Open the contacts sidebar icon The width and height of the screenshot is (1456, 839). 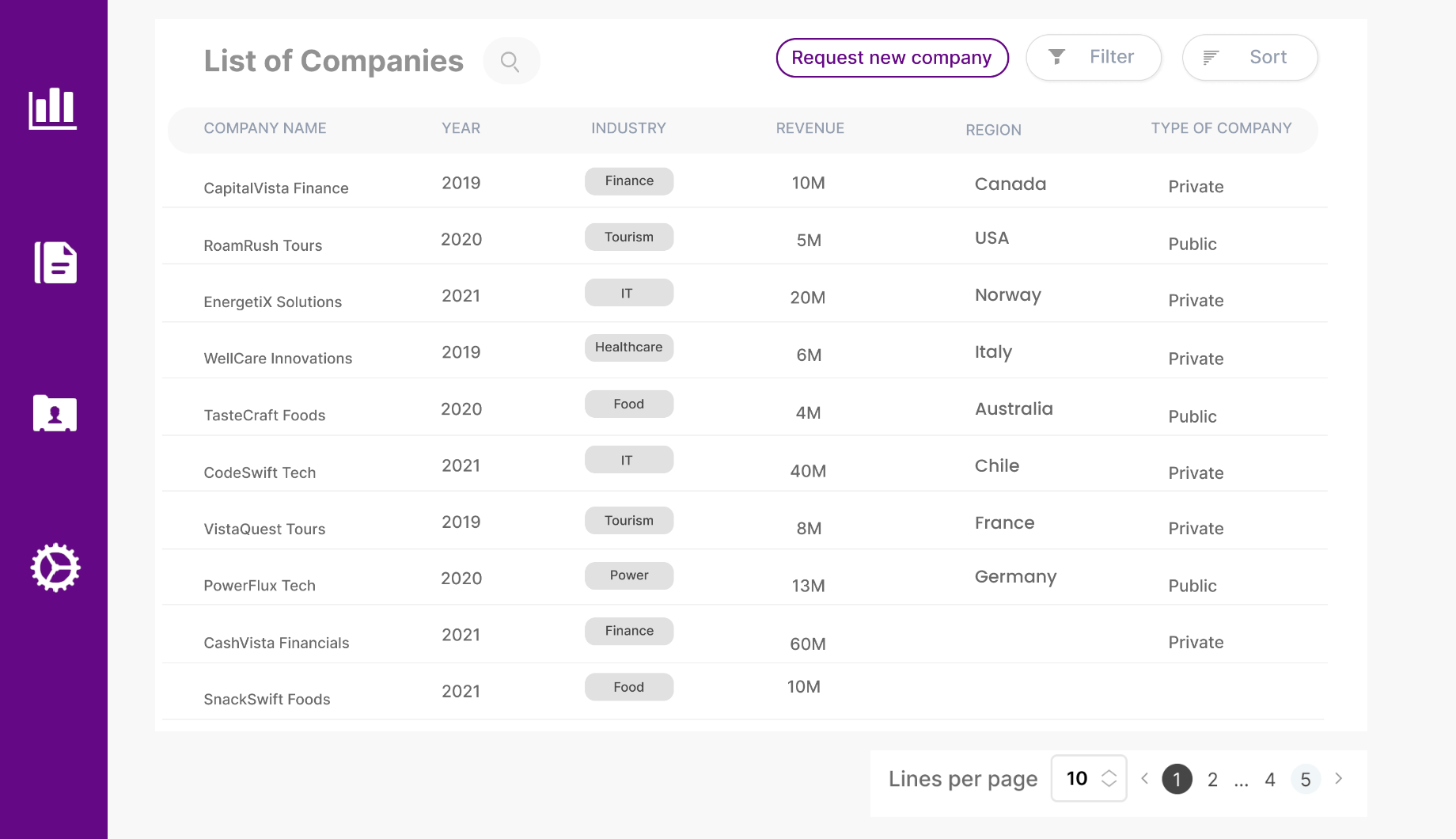53,412
